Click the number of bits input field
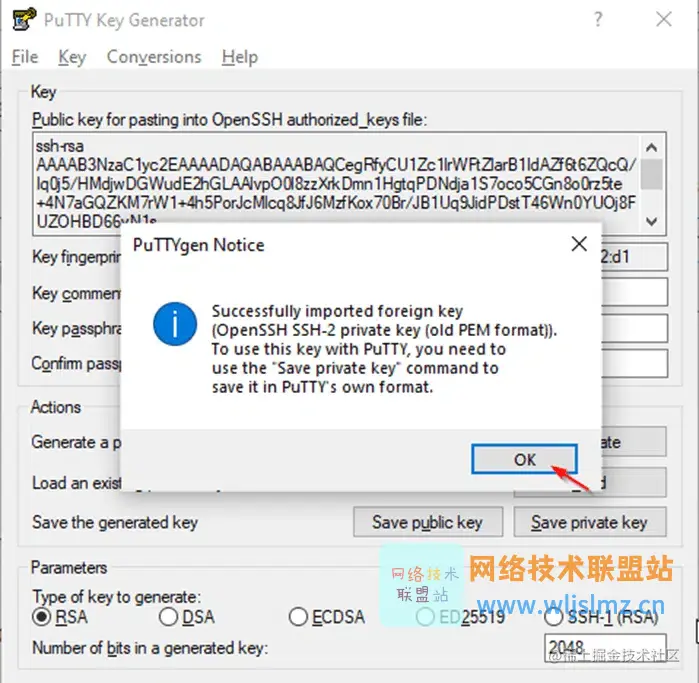 point(605,648)
